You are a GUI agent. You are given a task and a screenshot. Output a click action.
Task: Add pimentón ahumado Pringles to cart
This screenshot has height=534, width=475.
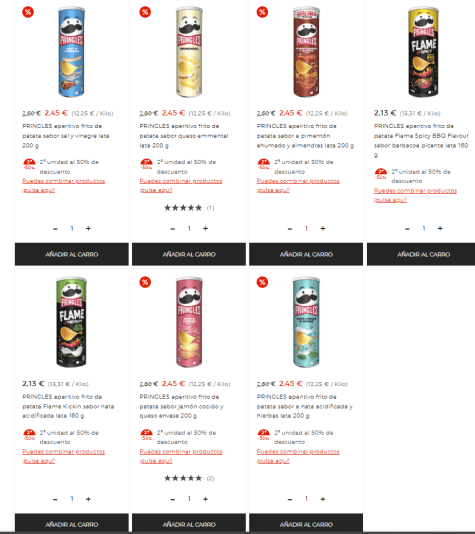click(306, 254)
